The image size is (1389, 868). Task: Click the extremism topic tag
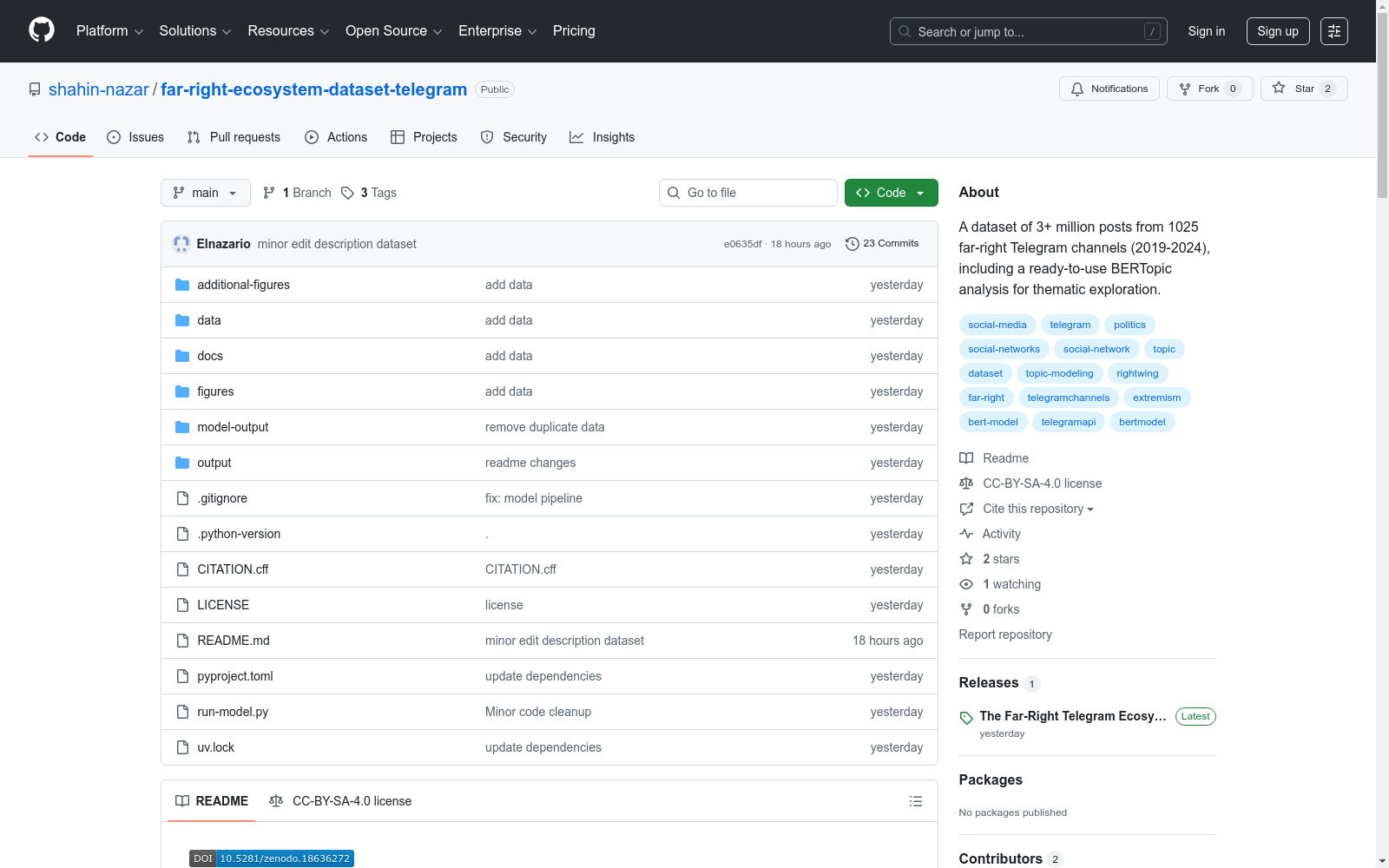coord(1156,398)
